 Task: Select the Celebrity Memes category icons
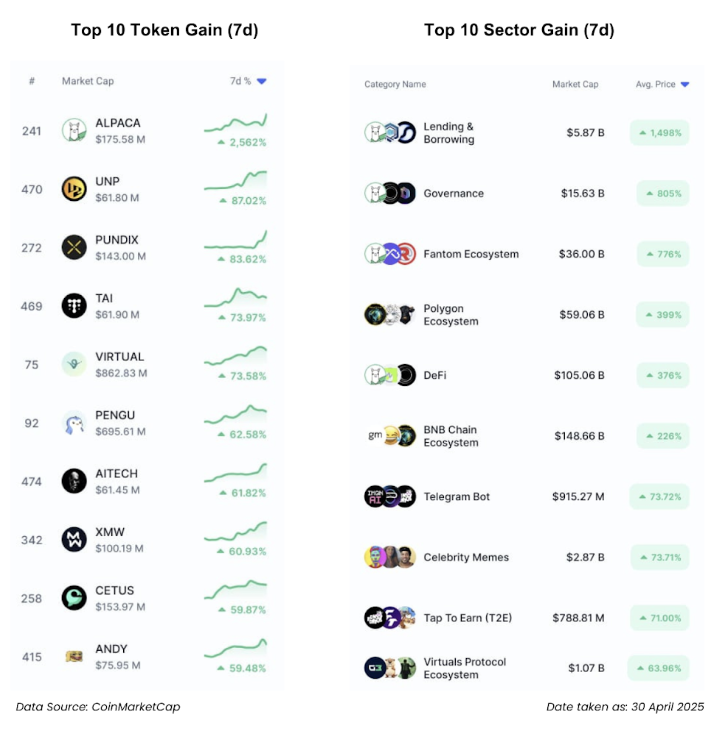(390, 557)
